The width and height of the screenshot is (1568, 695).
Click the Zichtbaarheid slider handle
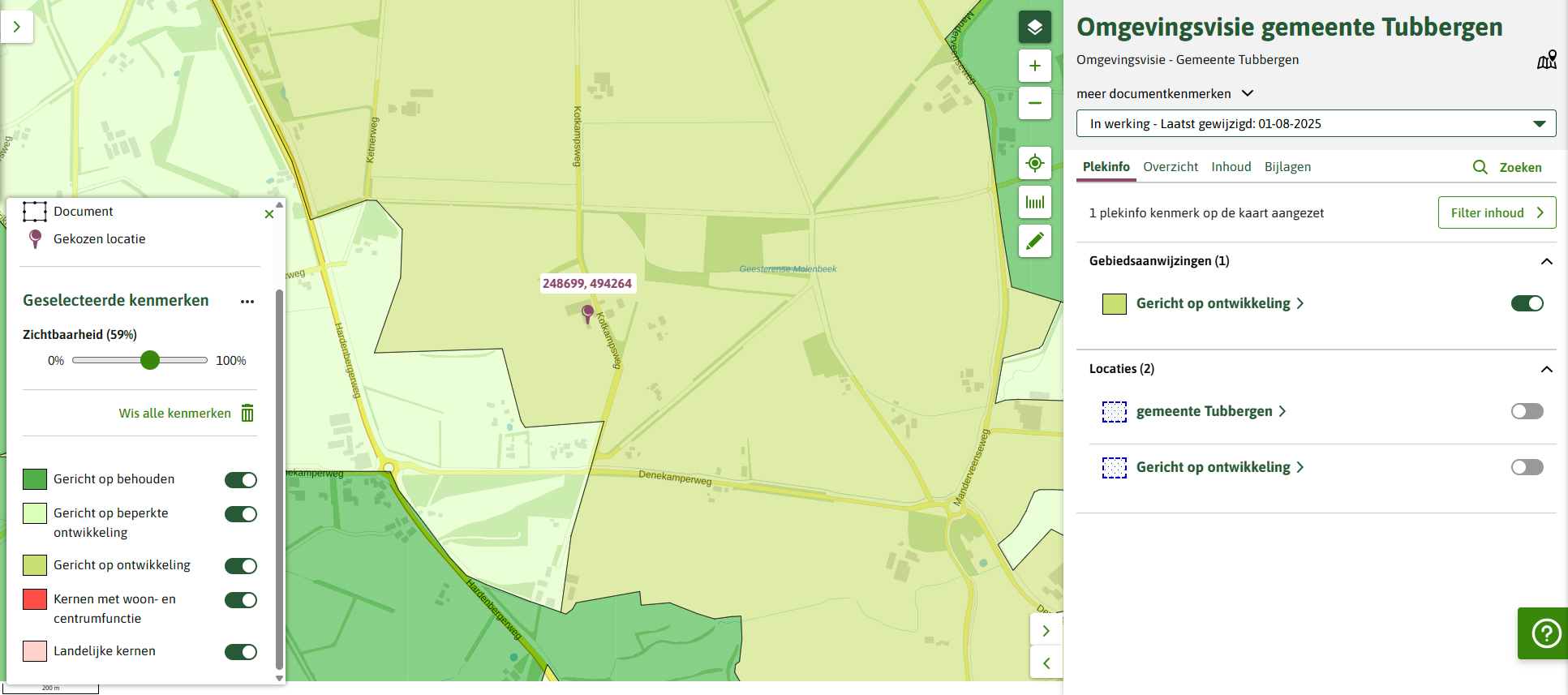pyautogui.click(x=150, y=360)
